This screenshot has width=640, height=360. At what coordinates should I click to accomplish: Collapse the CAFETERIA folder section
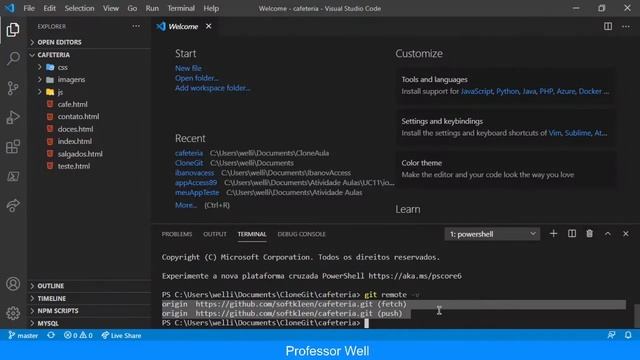(53, 55)
